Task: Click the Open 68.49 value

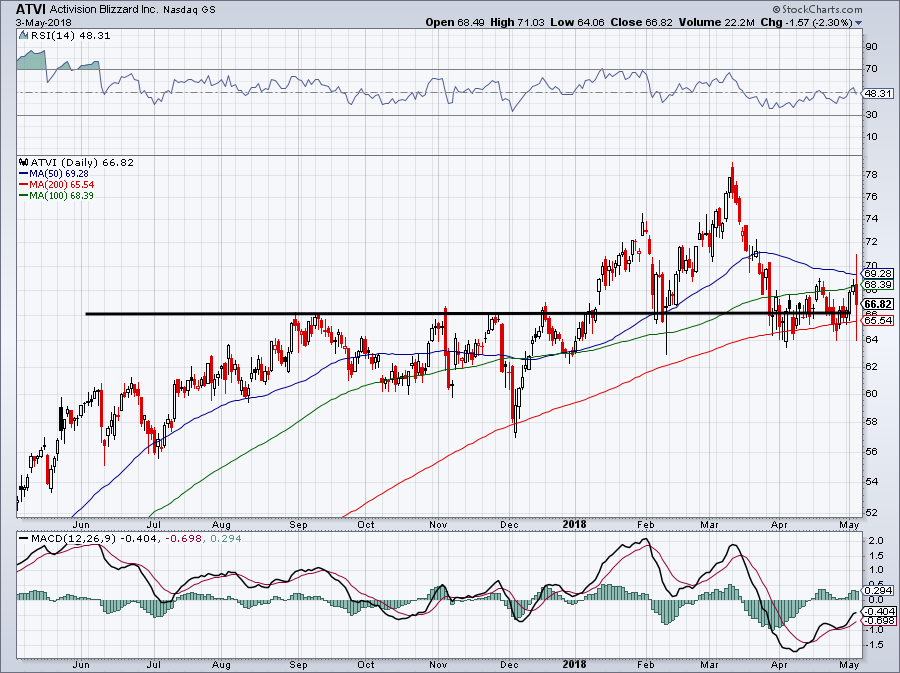Action: (455, 22)
